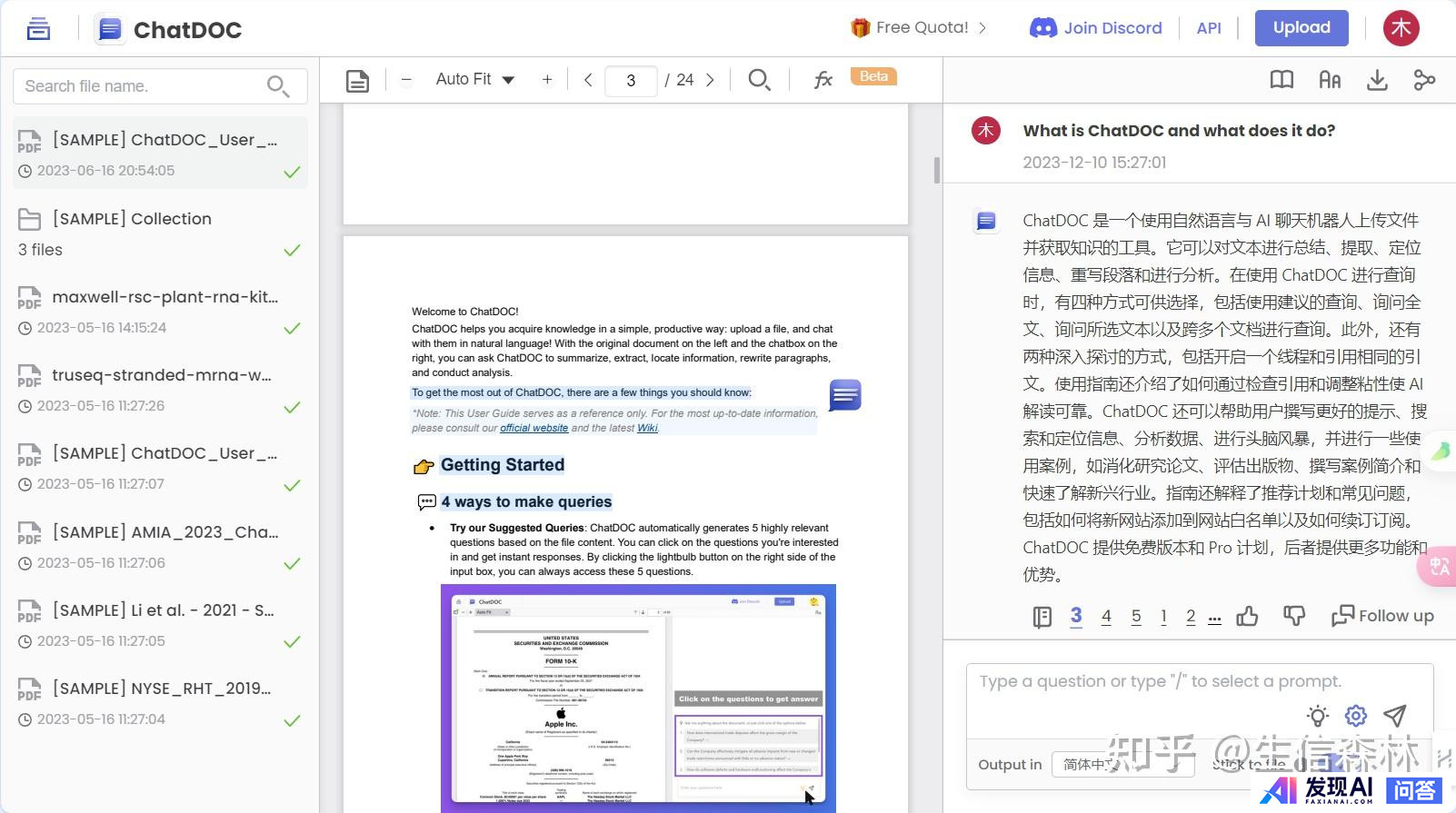
Task: Click the Upload button
Action: [1301, 28]
